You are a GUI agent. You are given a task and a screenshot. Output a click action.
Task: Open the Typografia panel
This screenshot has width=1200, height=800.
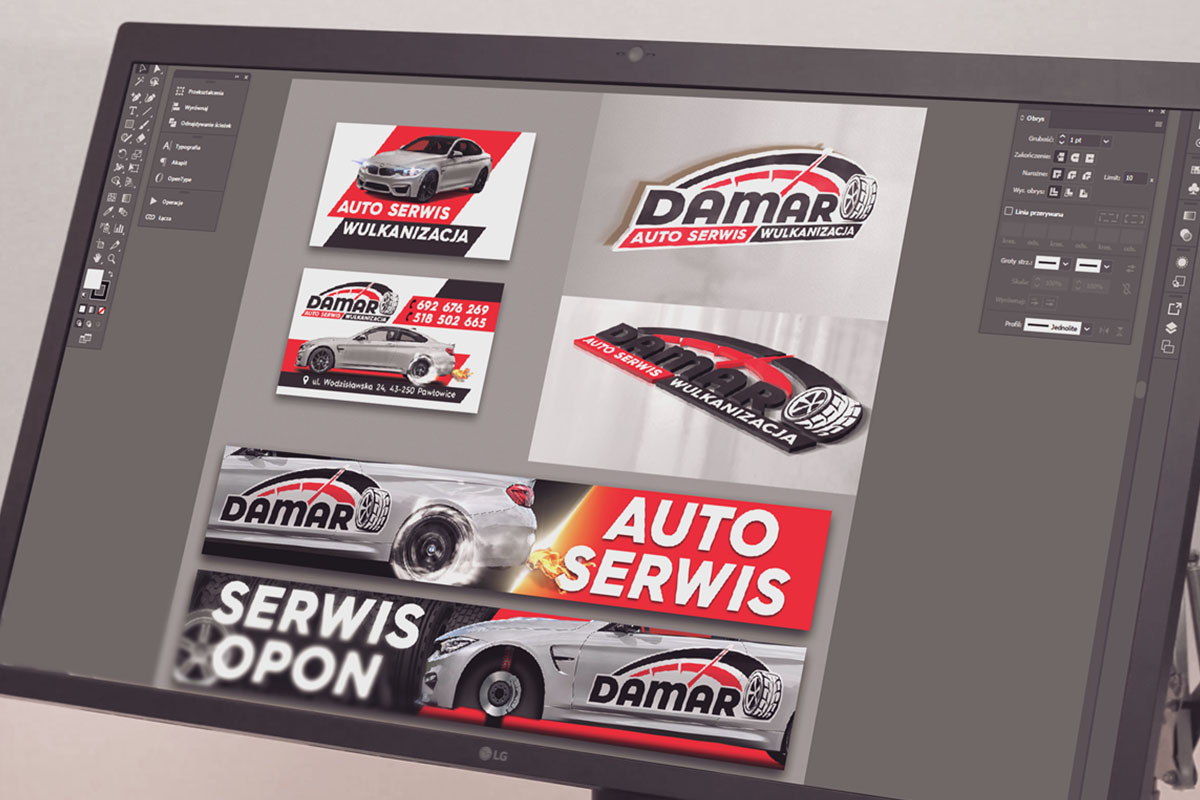pos(180,146)
